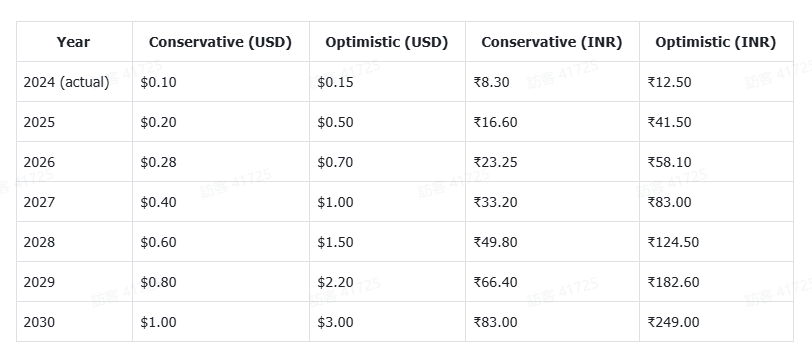The width and height of the screenshot is (812, 362).
Task: Click the Optimistic (INR) column header
Action: [x=716, y=42]
